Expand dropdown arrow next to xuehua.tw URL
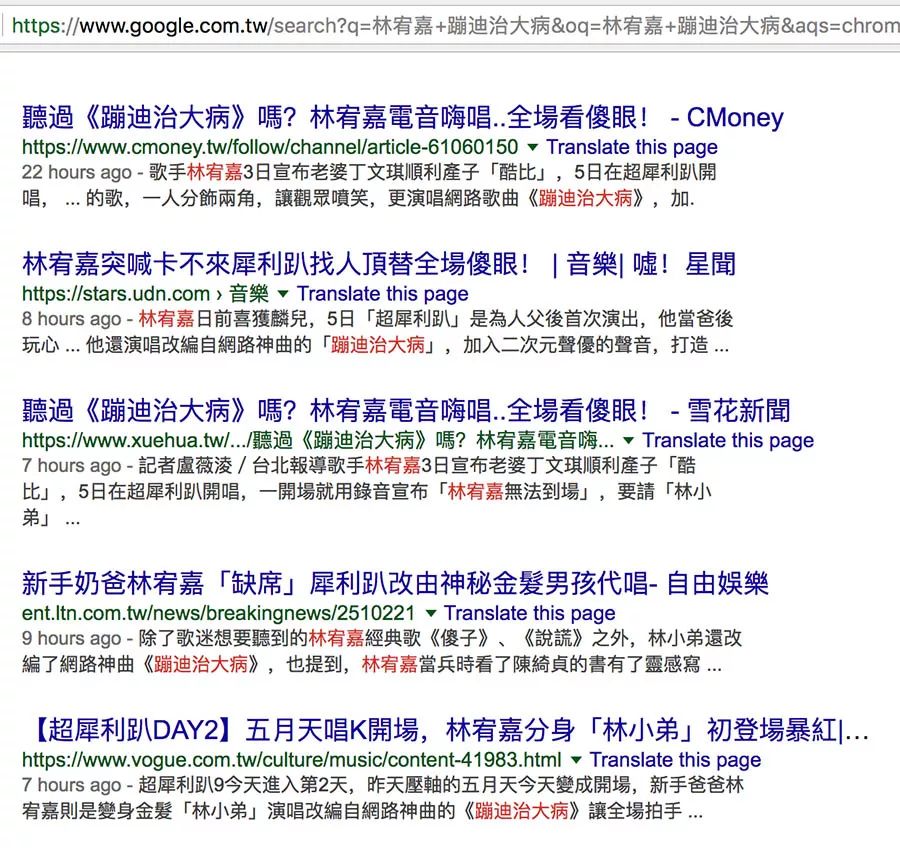This screenshot has height=848, width=900. (629, 440)
